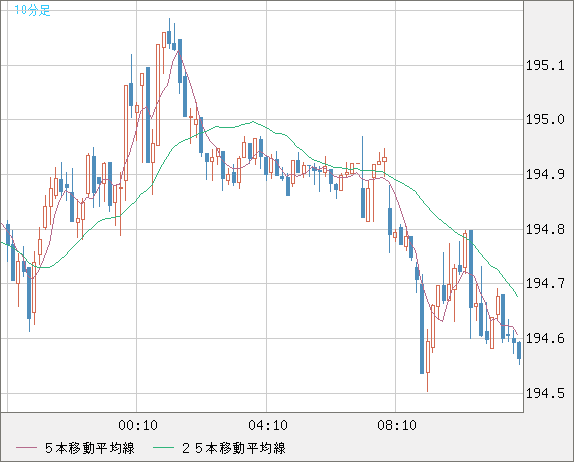
Task: Click the 5本移動平均線 legend label
Action: pyautogui.click(x=90, y=448)
